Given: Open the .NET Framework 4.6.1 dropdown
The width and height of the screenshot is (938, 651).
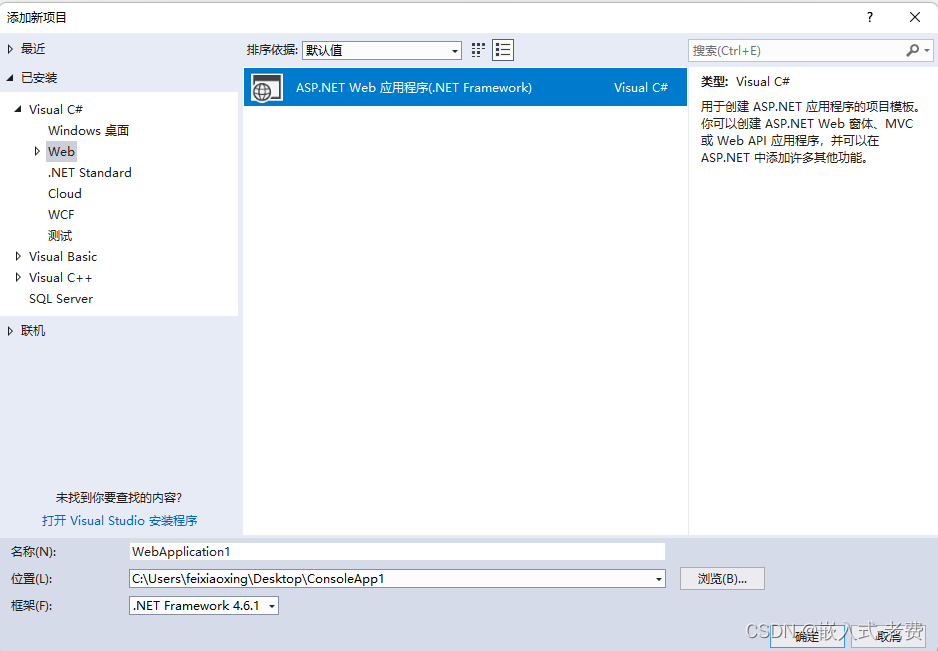Looking at the screenshot, I should pos(270,605).
